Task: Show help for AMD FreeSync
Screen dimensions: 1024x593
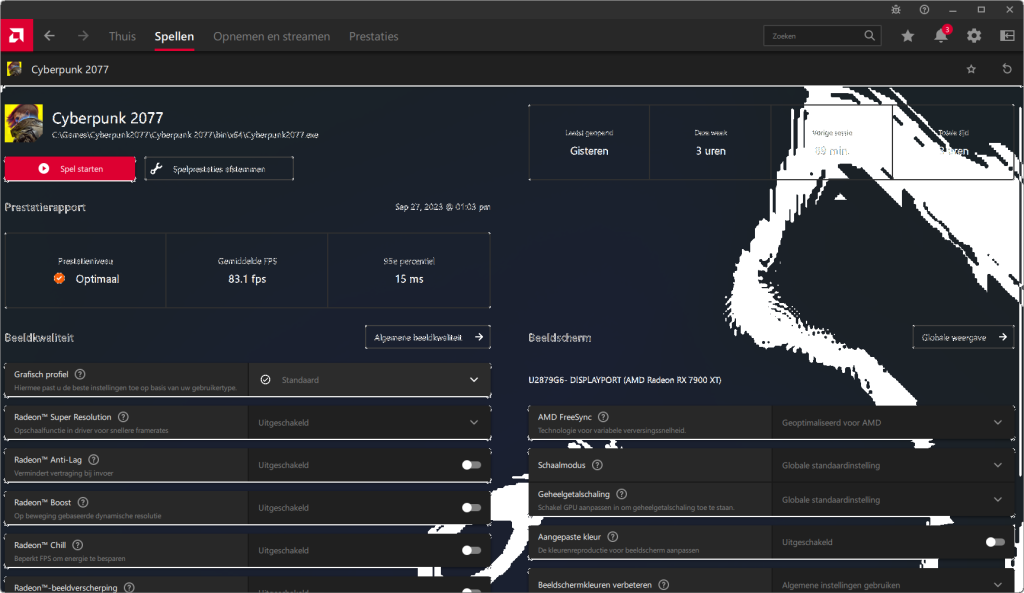Action: 603,417
